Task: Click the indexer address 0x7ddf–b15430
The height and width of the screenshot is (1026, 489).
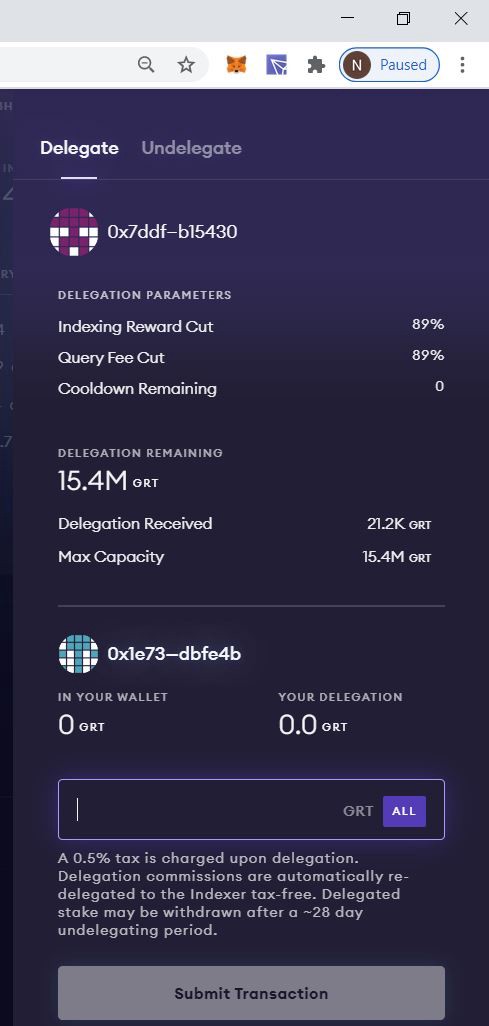Action: pyautogui.click(x=172, y=232)
